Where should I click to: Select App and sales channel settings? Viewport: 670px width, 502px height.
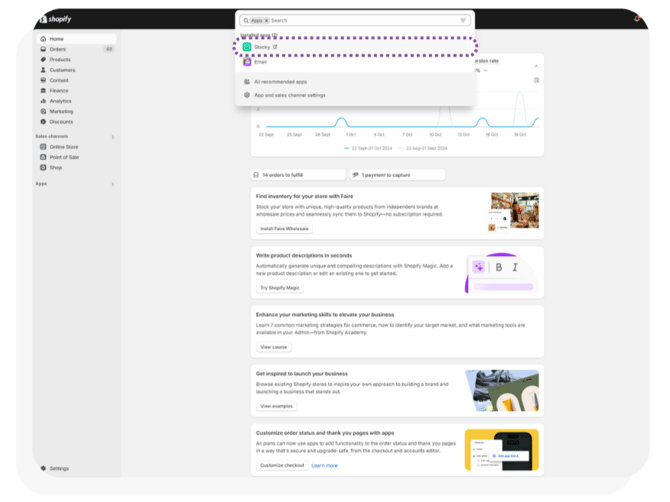click(289, 95)
